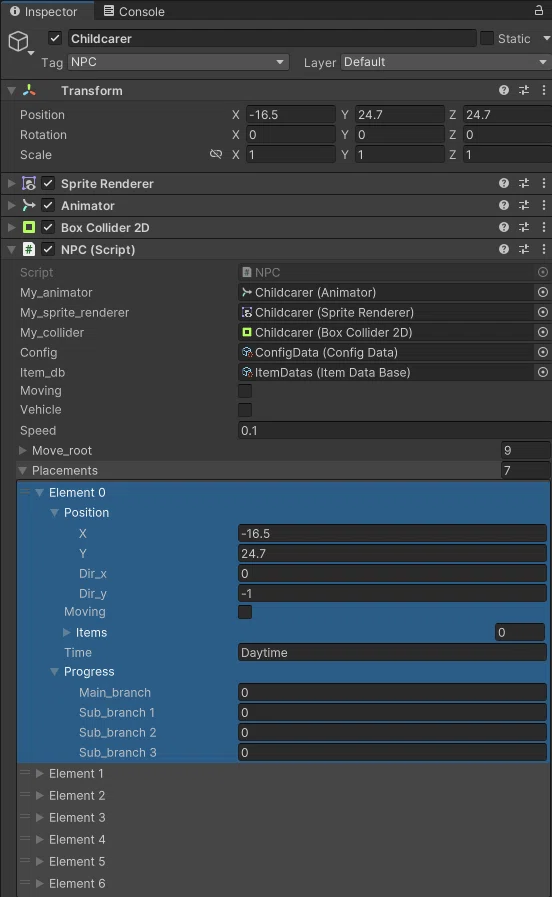Switch to the Inspector tab

point(44,11)
